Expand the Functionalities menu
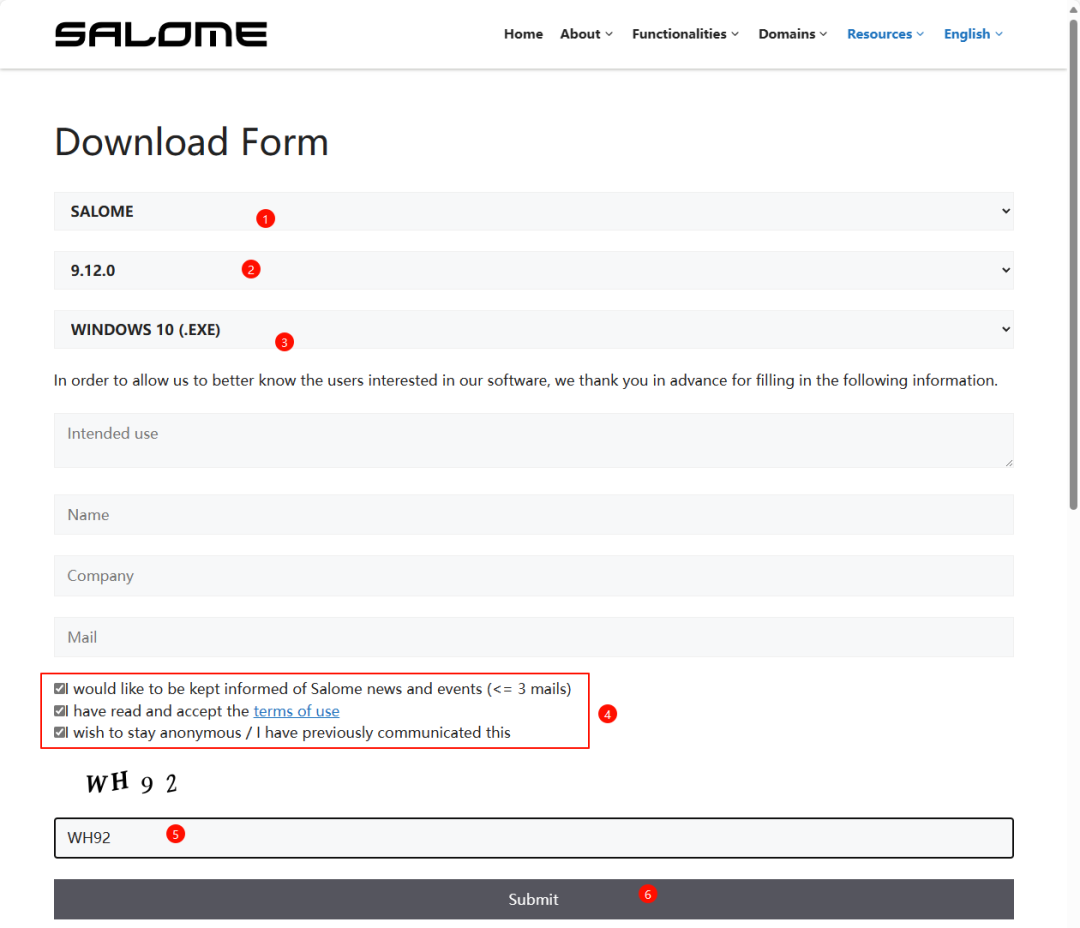1080x928 pixels. [x=685, y=34]
